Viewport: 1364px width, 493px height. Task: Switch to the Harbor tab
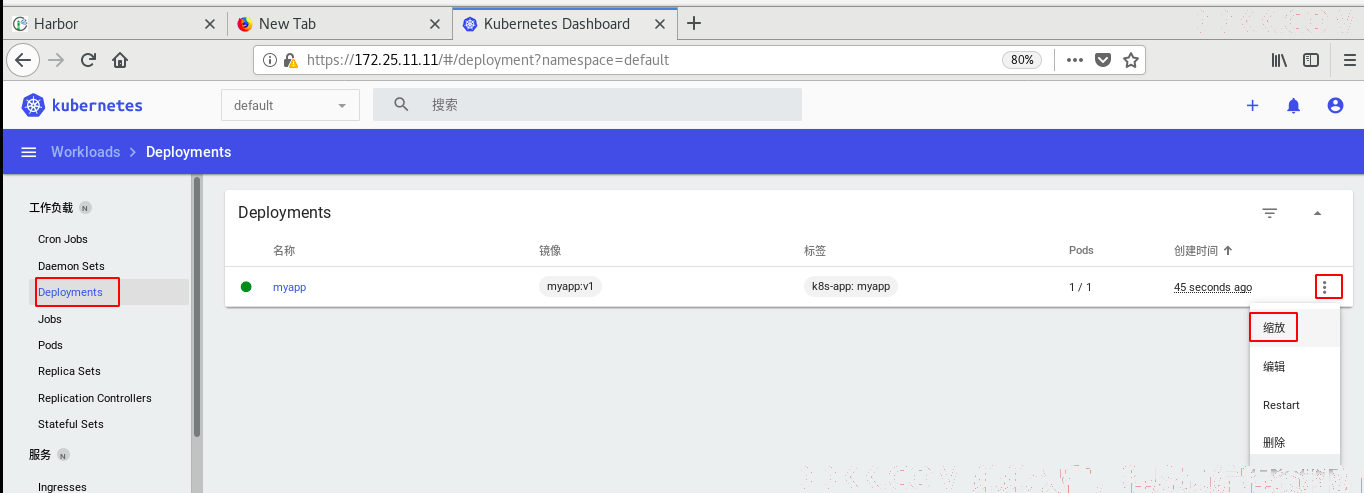pos(113,24)
